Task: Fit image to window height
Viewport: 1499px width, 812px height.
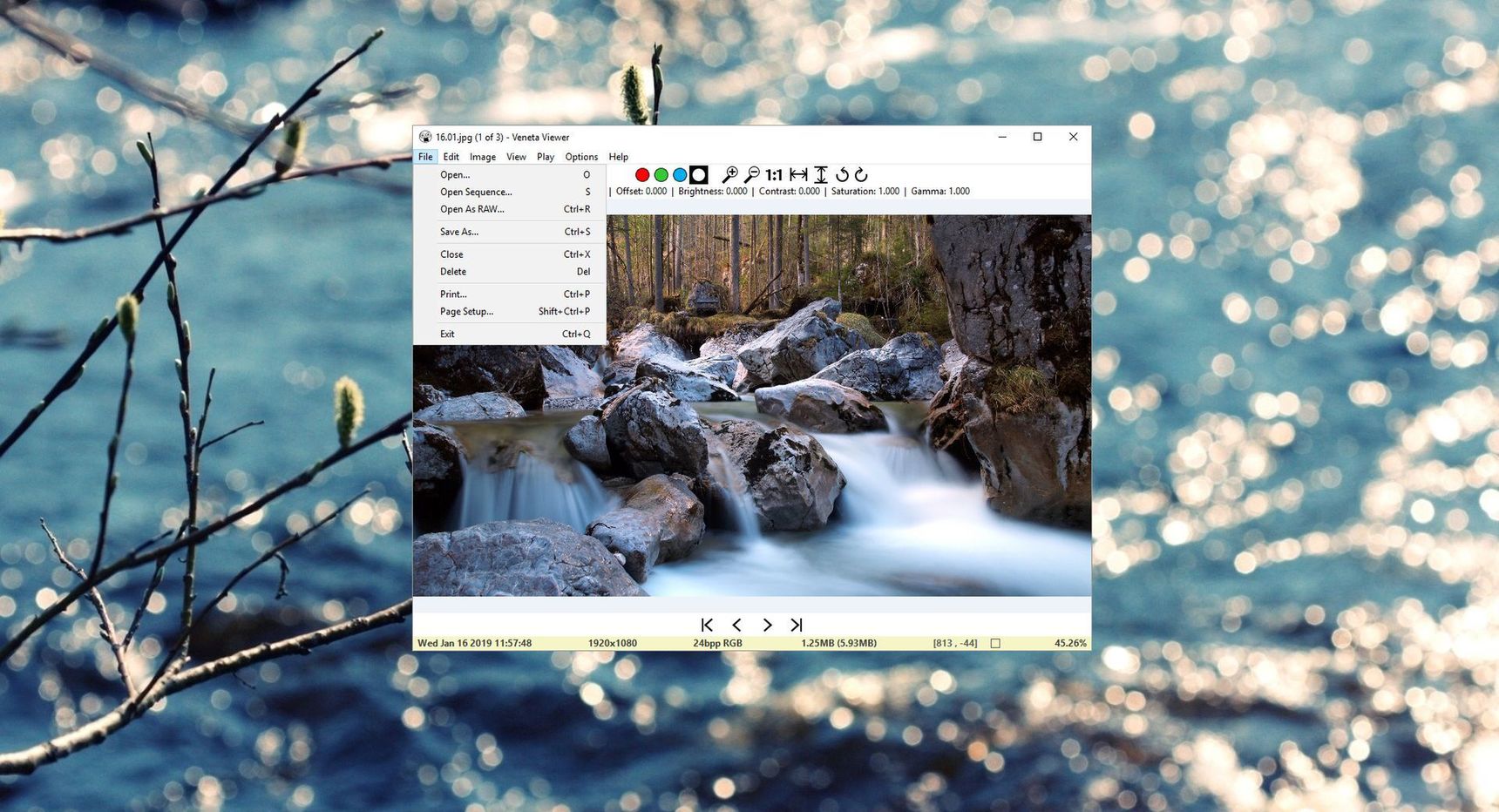Action: 821,175
